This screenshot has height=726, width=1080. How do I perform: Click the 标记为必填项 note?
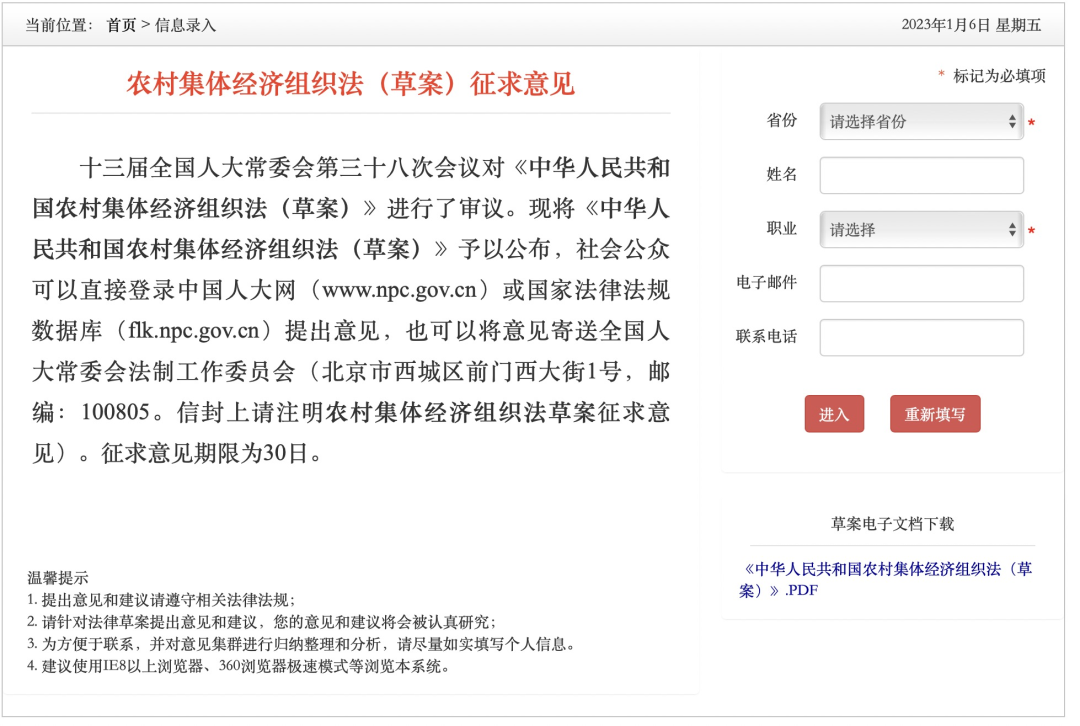tap(998, 76)
